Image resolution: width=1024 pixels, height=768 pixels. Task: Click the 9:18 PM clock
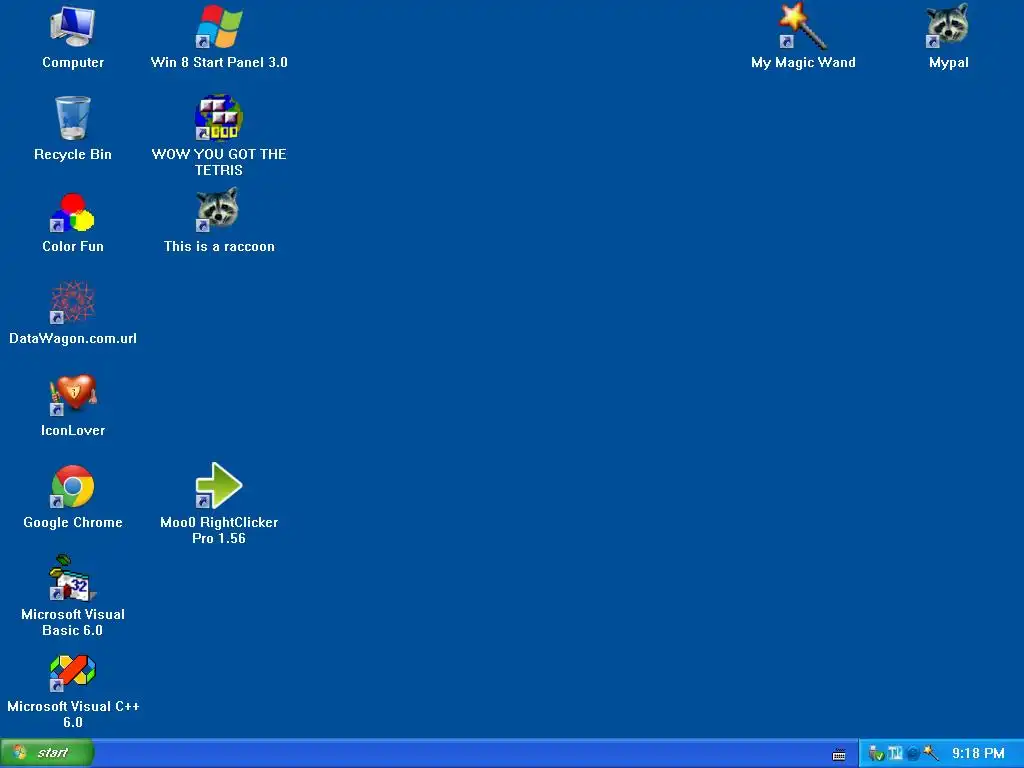(x=978, y=753)
